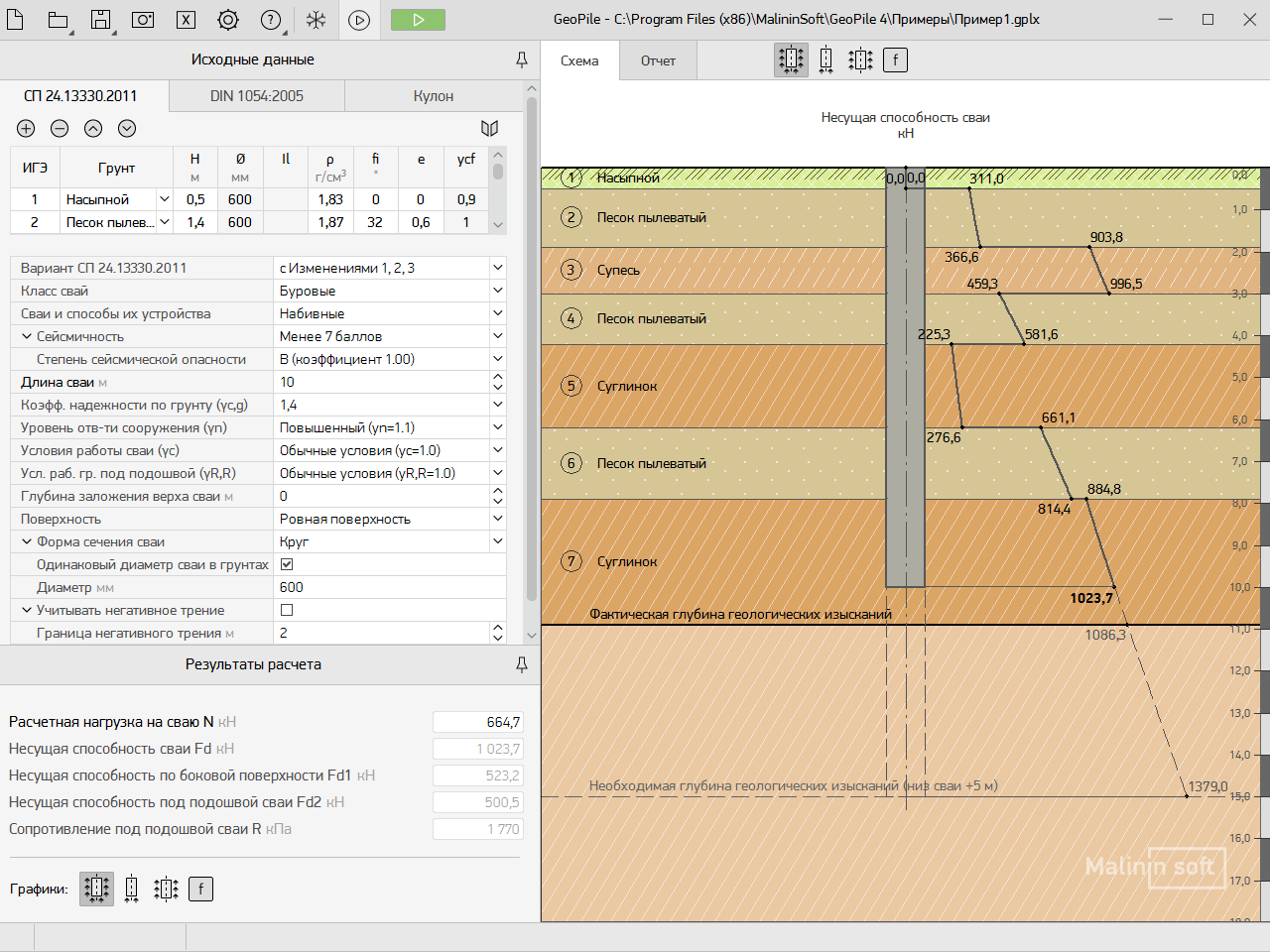
Task: Select the DIN 1054:2005 tab
Action: [x=257, y=96]
